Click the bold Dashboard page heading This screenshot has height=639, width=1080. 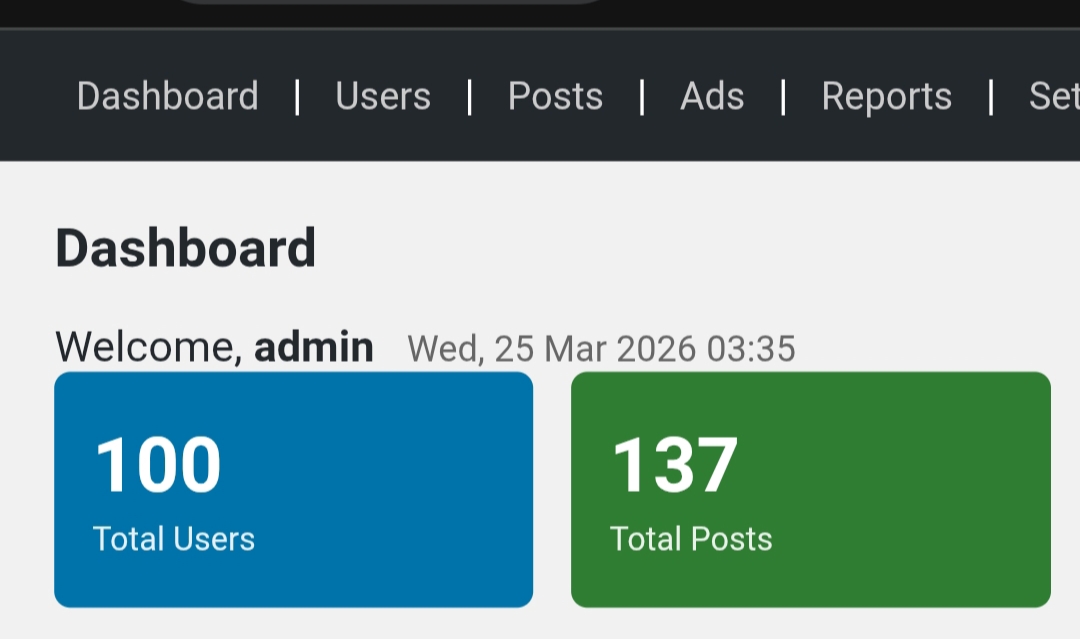tap(185, 248)
